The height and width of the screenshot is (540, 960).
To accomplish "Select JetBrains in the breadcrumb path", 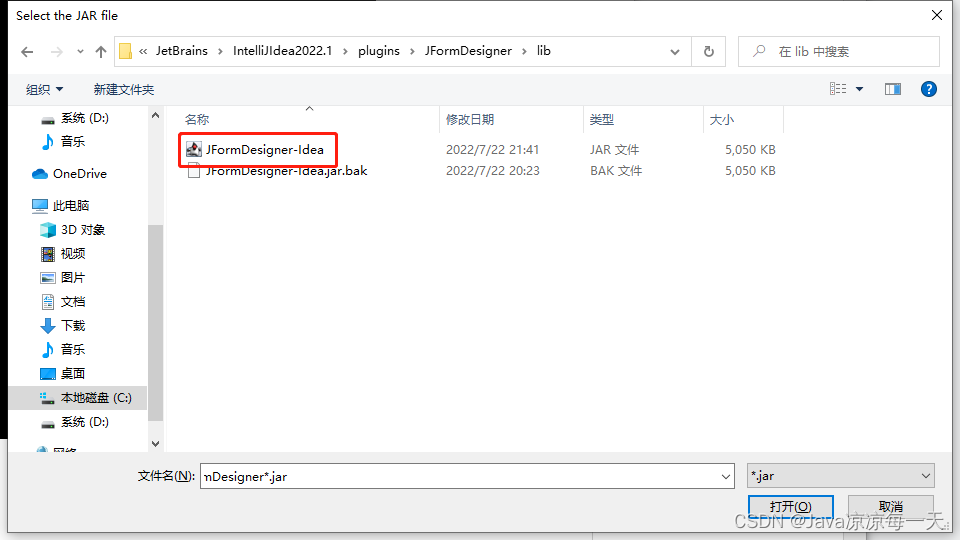I will tap(182, 51).
